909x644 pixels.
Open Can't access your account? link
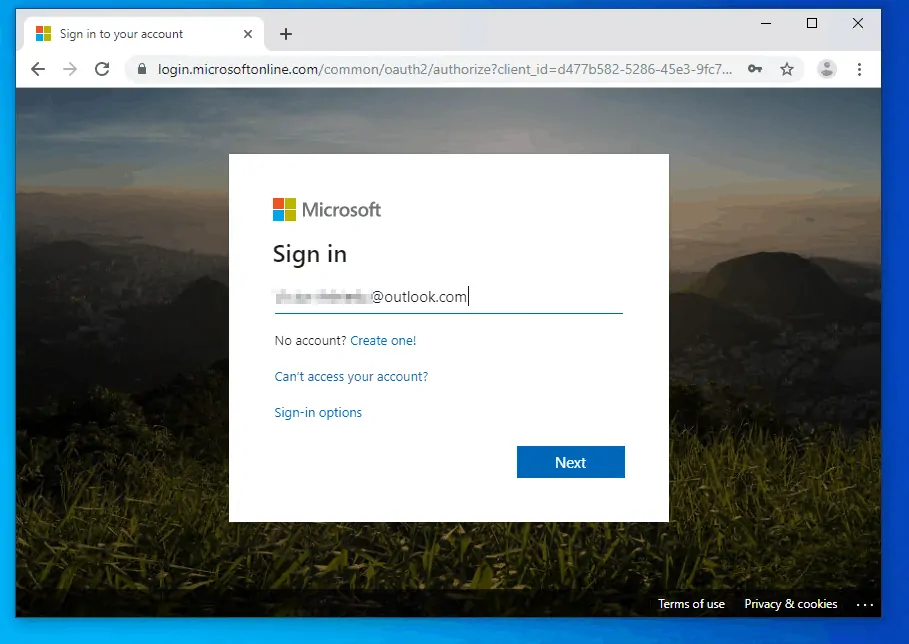(351, 376)
